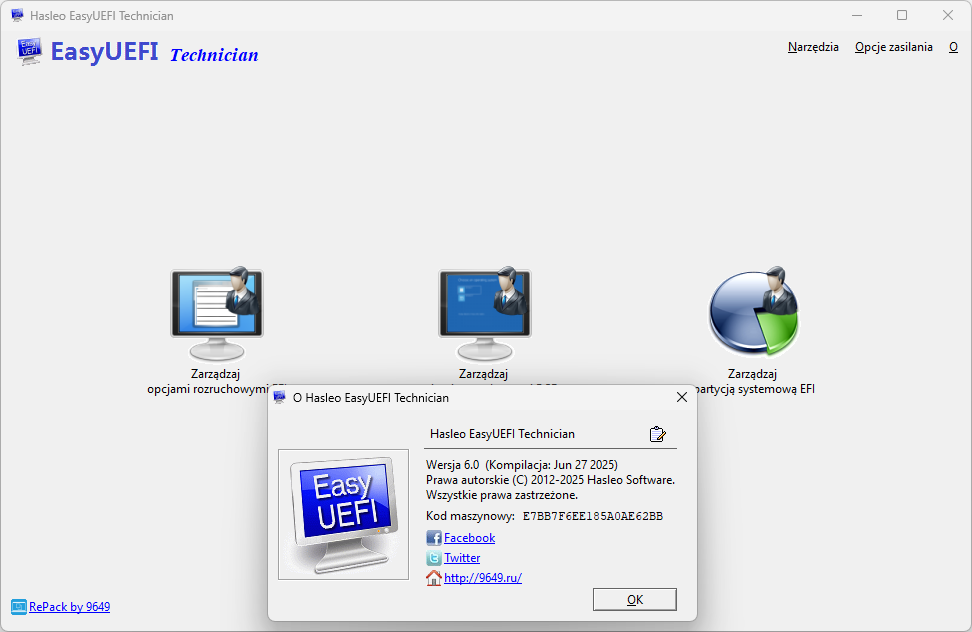Click 'Kod maszynowy:' label

pyautogui.click(x=470, y=516)
